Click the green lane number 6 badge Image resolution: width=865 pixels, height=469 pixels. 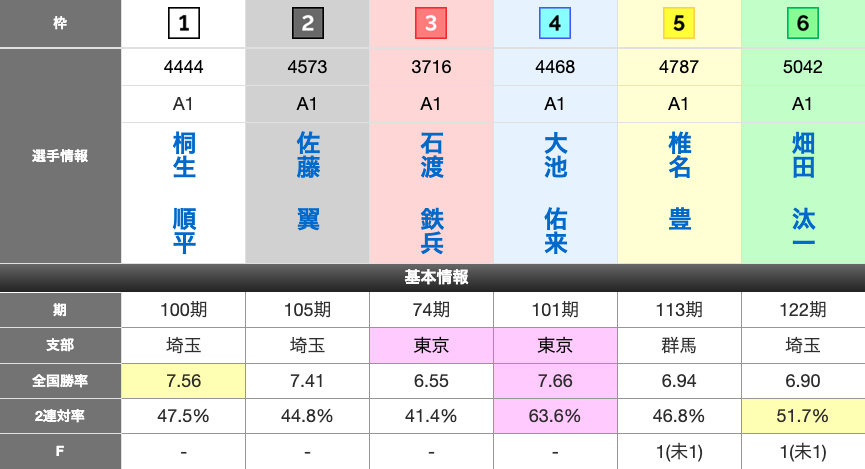[x=803, y=23]
